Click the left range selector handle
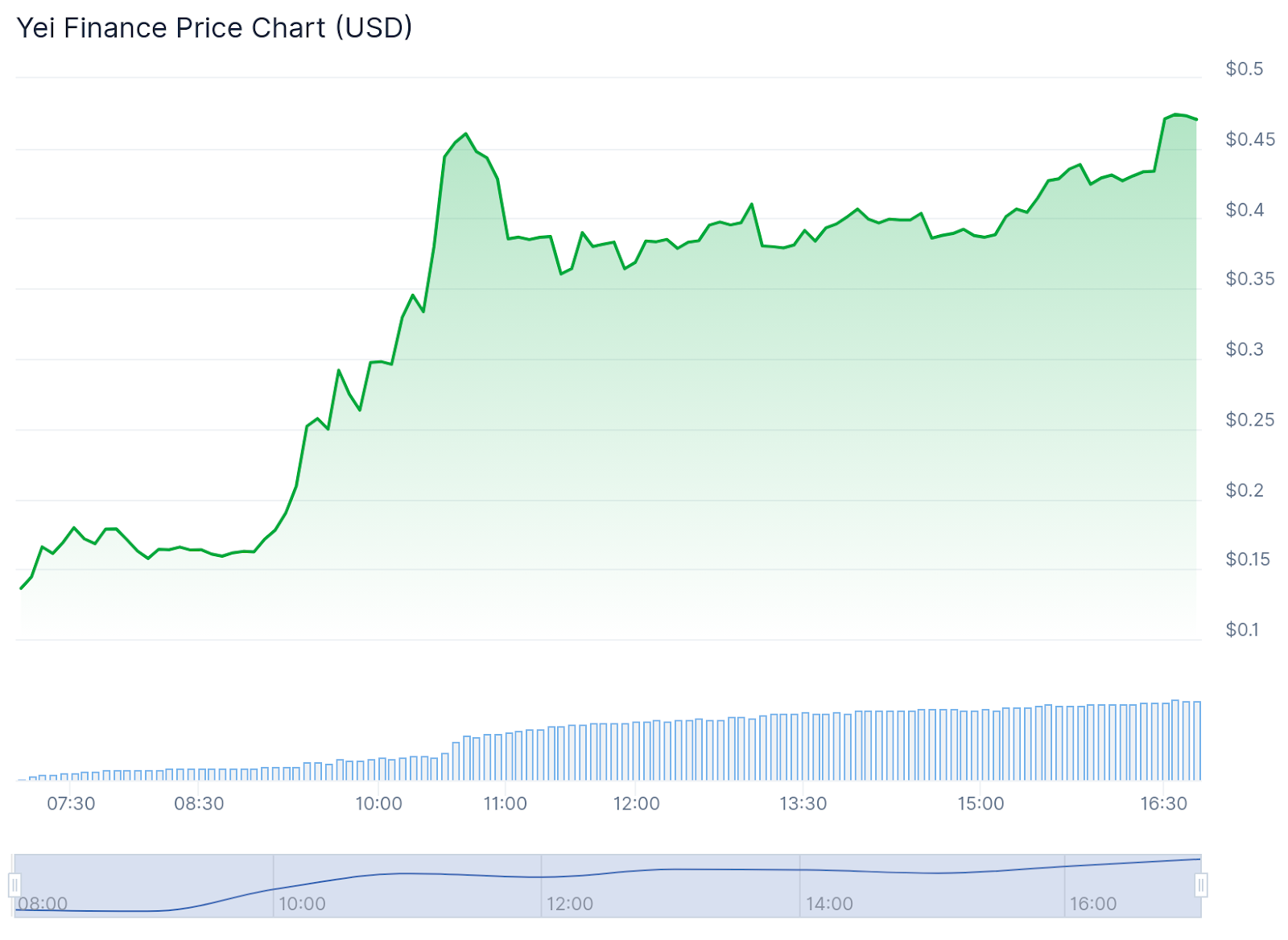Image resolution: width=1288 pixels, height=940 pixels. point(14,885)
